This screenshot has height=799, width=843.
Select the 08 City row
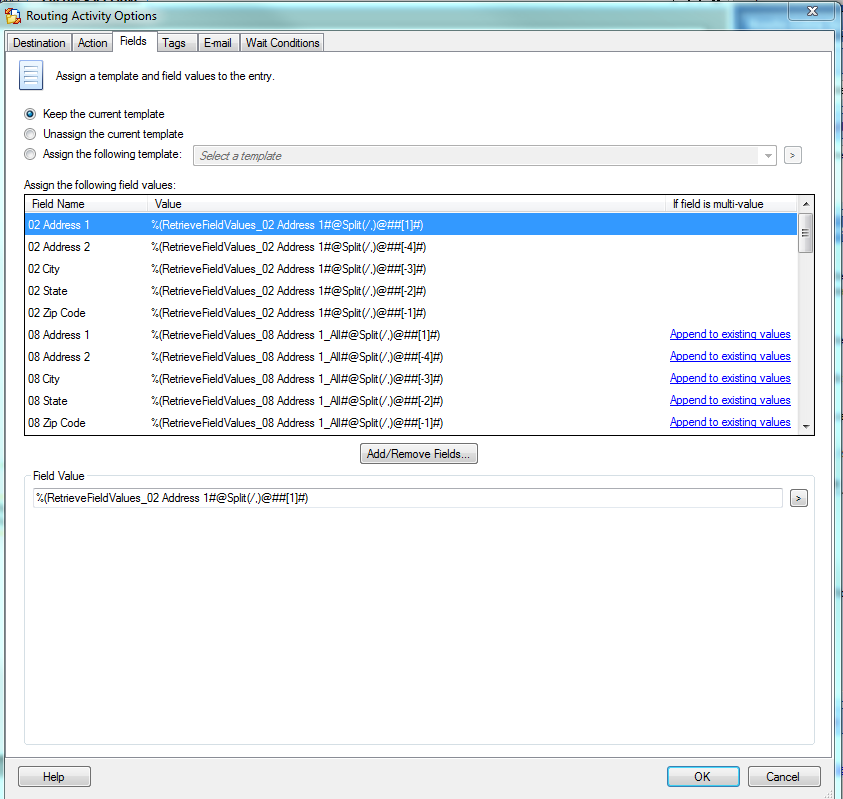411,379
